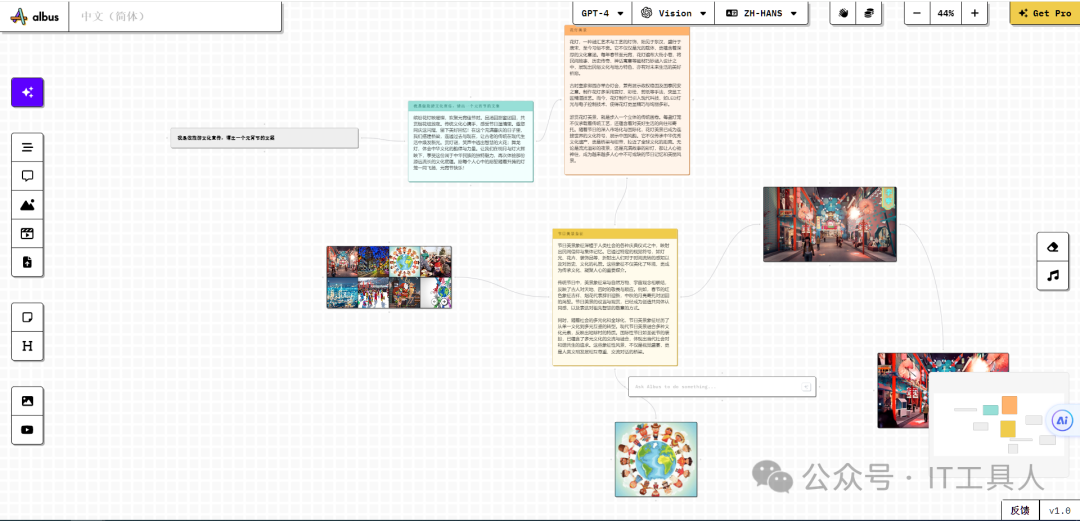Select the speech bubble chat tool
Screen dimensions: 1080x521
28,176
